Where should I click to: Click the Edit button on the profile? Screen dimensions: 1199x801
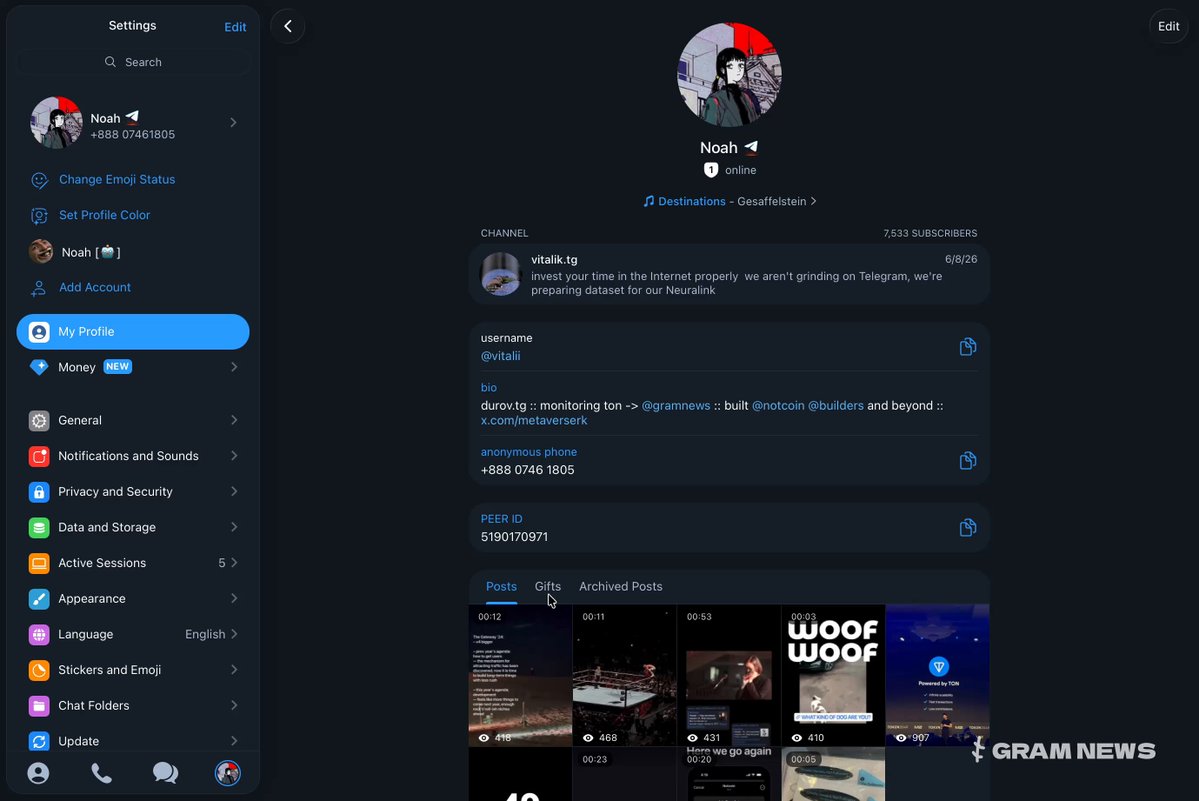point(1168,26)
